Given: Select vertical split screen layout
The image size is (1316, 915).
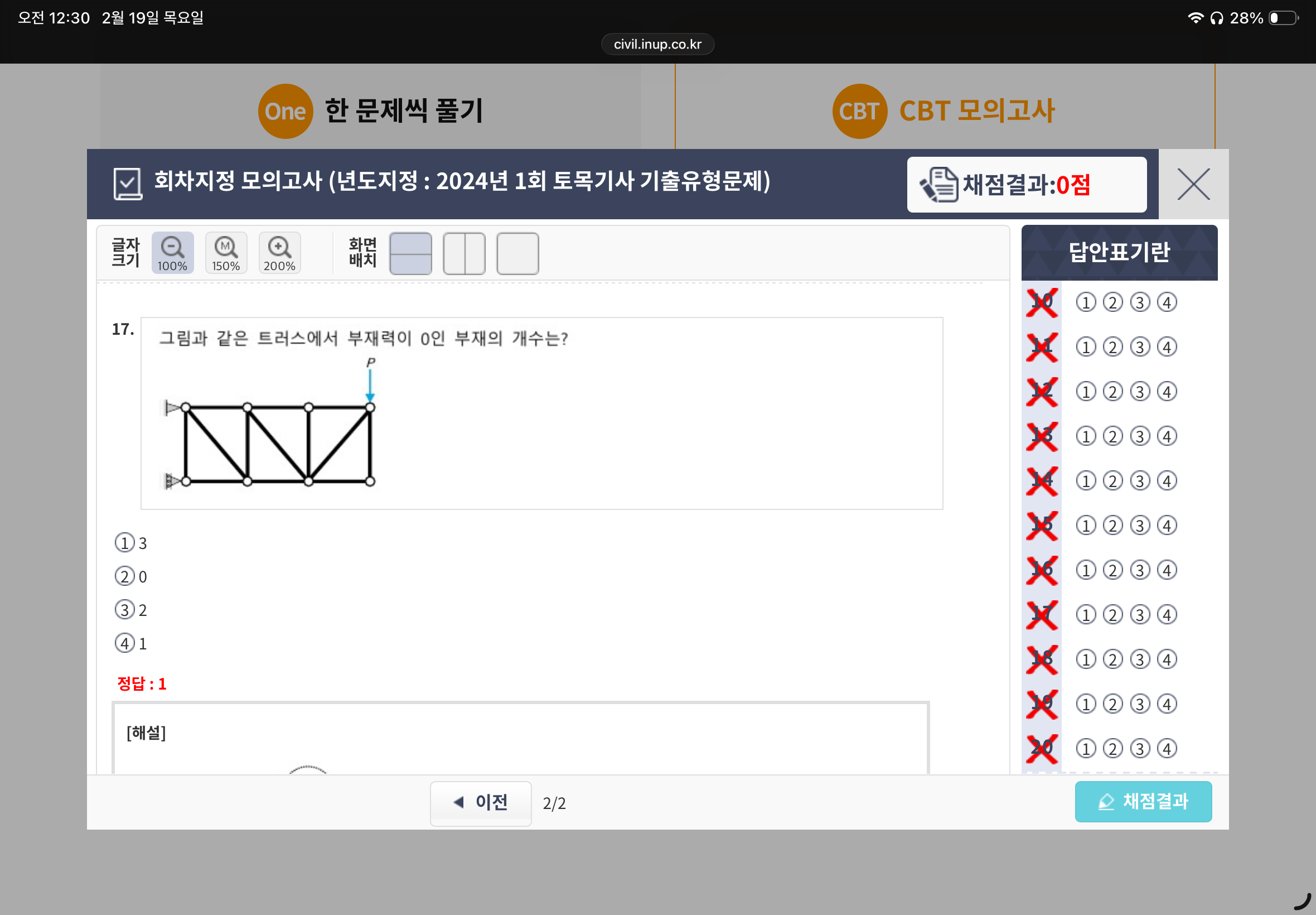Looking at the screenshot, I should [464, 253].
